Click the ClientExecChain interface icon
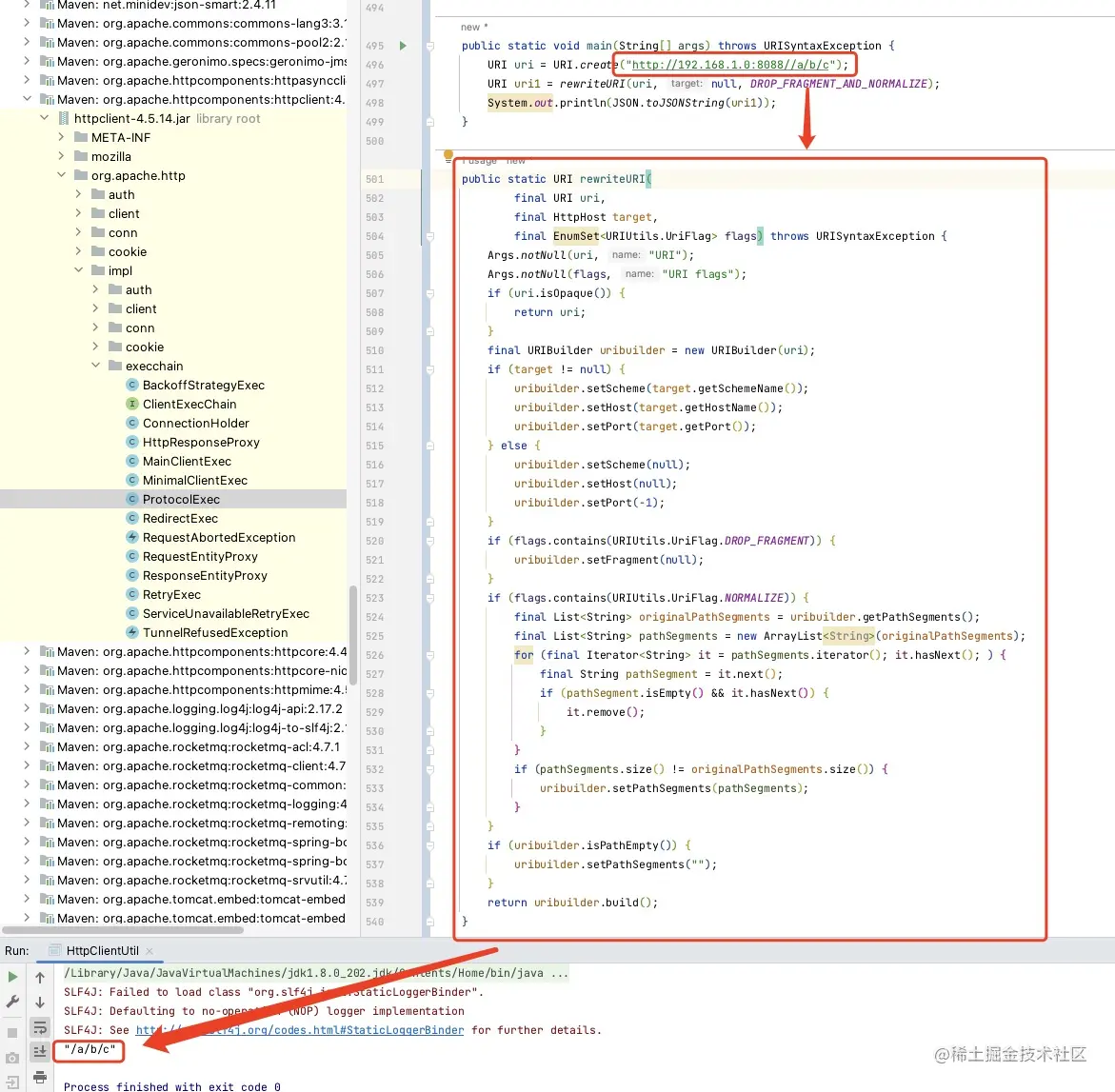The width and height of the screenshot is (1115, 1092). coord(131,404)
